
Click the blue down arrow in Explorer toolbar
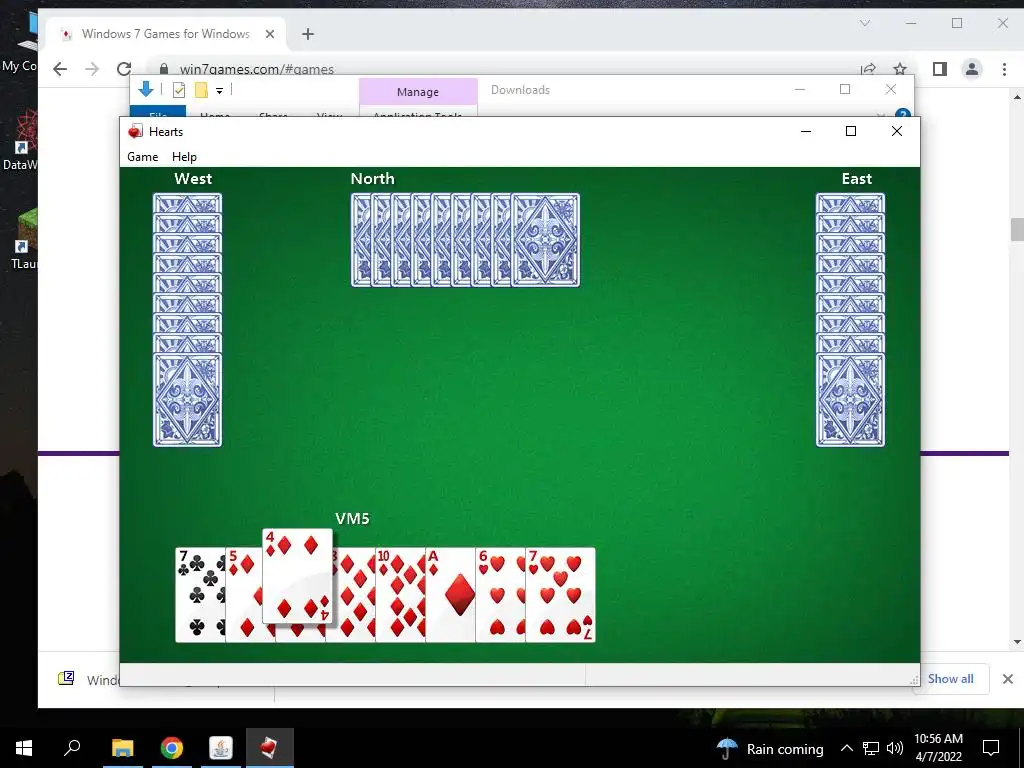tap(146, 89)
